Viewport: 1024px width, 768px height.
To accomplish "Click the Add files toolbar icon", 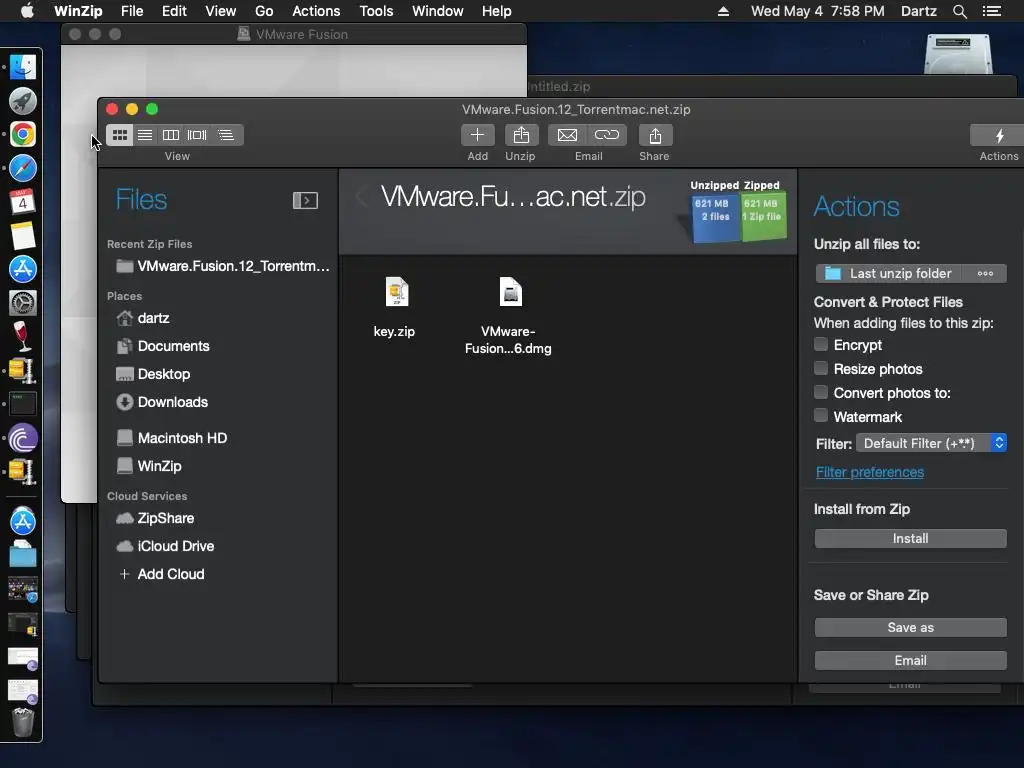I will [x=477, y=135].
